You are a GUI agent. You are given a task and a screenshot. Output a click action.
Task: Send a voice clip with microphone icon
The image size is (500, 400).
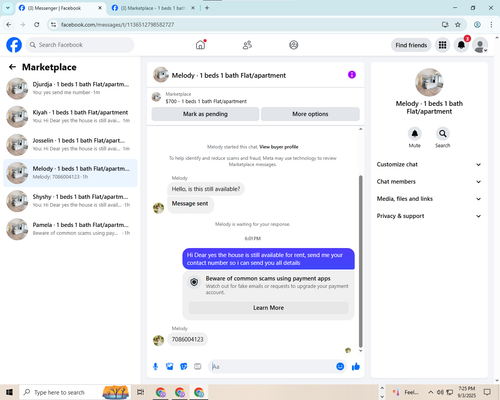[x=155, y=367]
